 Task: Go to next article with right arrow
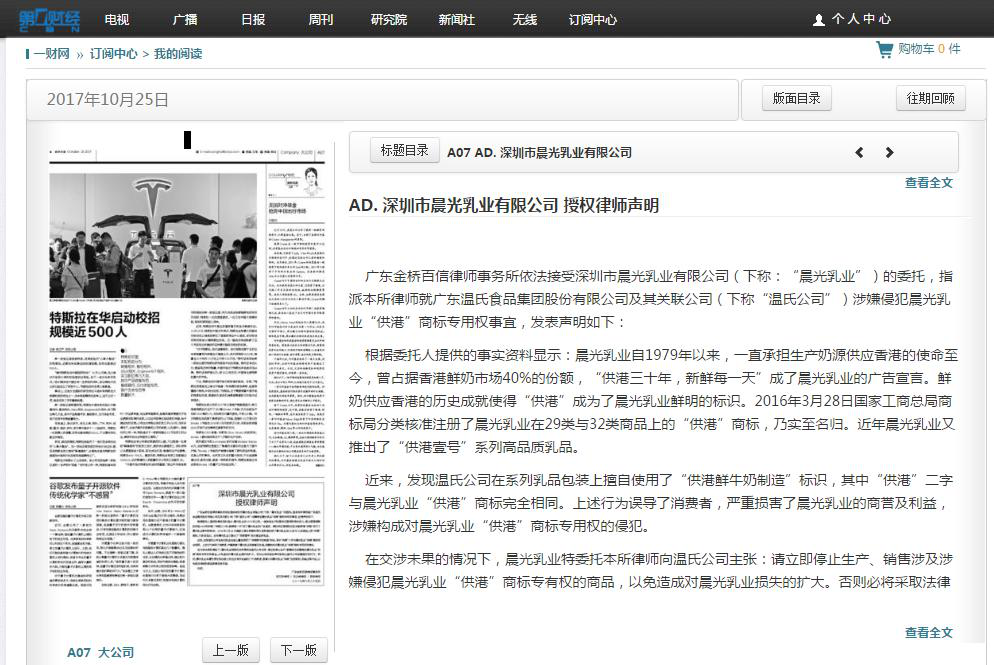point(889,152)
